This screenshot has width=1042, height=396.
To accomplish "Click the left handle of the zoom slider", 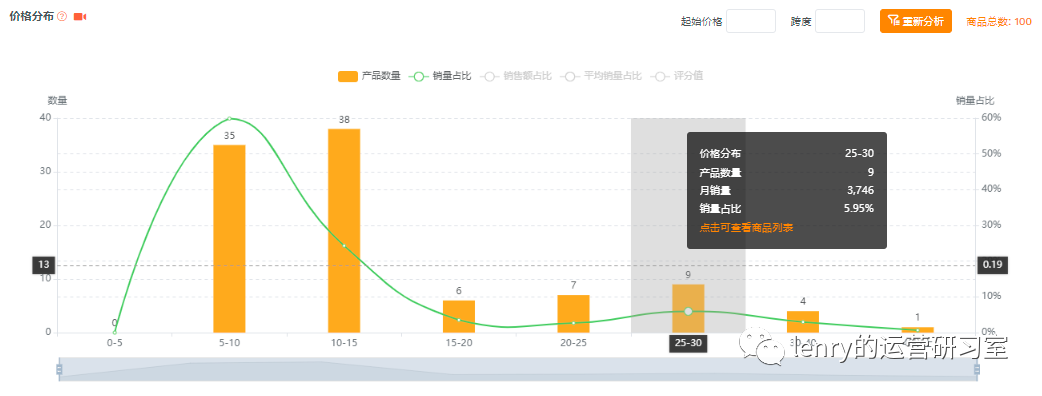I will (59, 369).
